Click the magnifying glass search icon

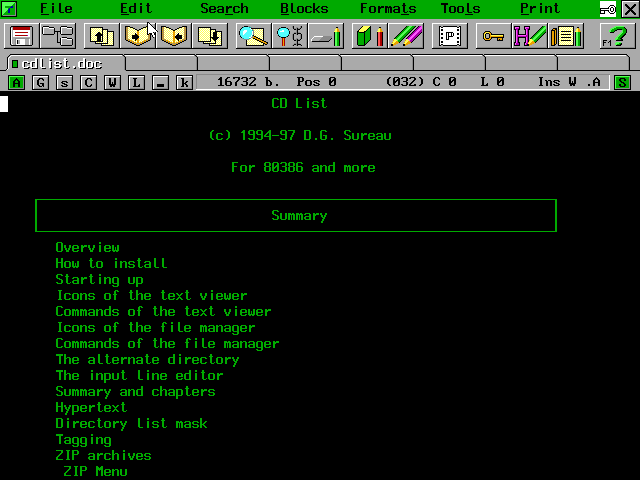click(x=252, y=37)
